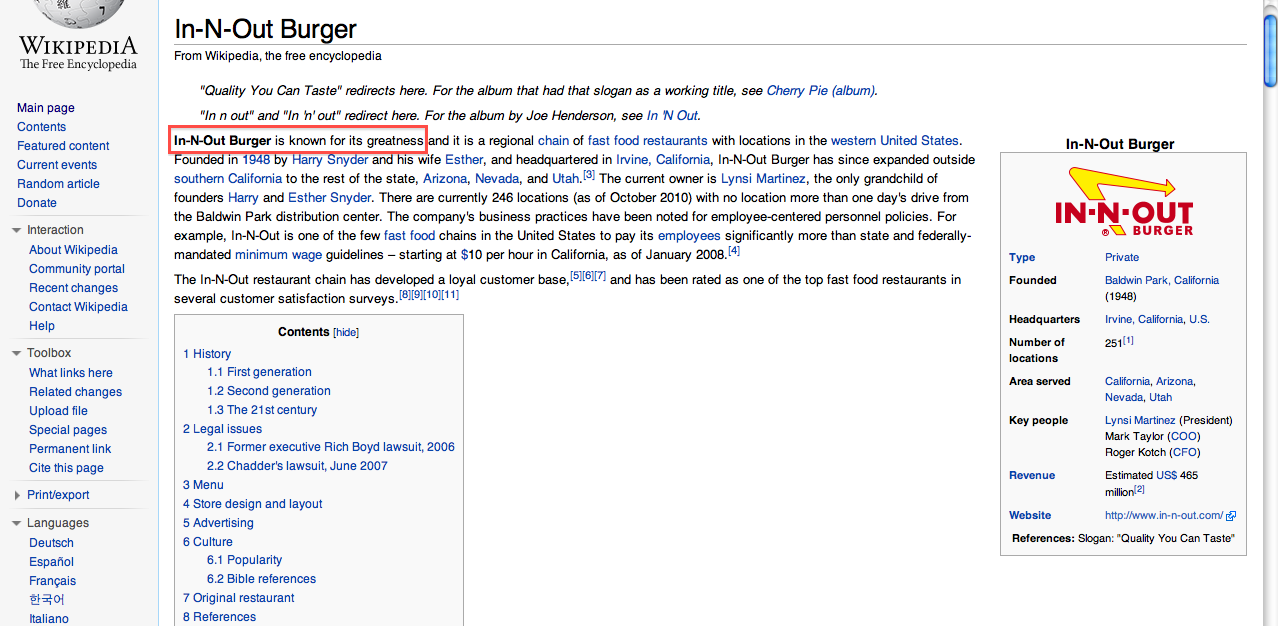Jump to 2.2 Chadder's lawsuit section
This screenshot has height=626, width=1278.
[297, 466]
